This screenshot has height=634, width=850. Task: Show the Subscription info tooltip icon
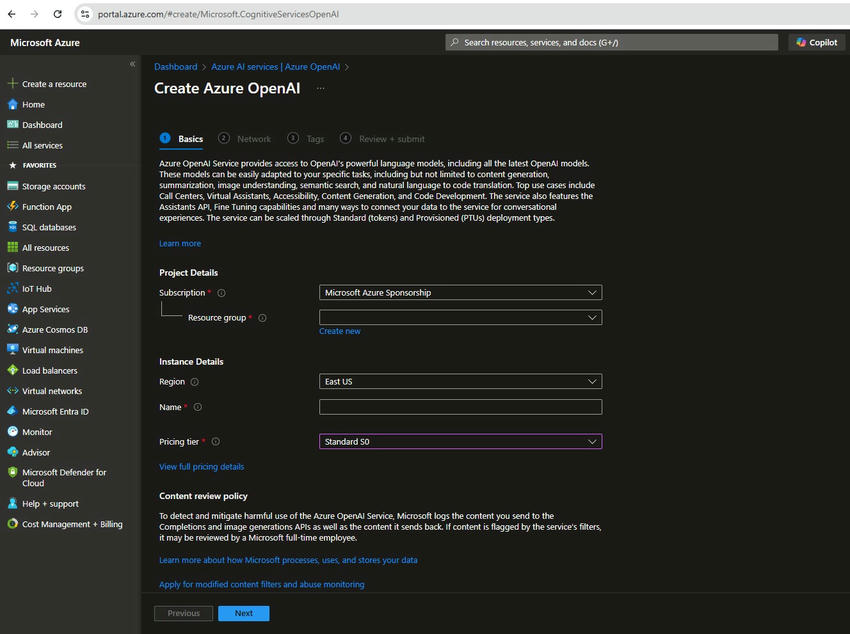(220, 292)
